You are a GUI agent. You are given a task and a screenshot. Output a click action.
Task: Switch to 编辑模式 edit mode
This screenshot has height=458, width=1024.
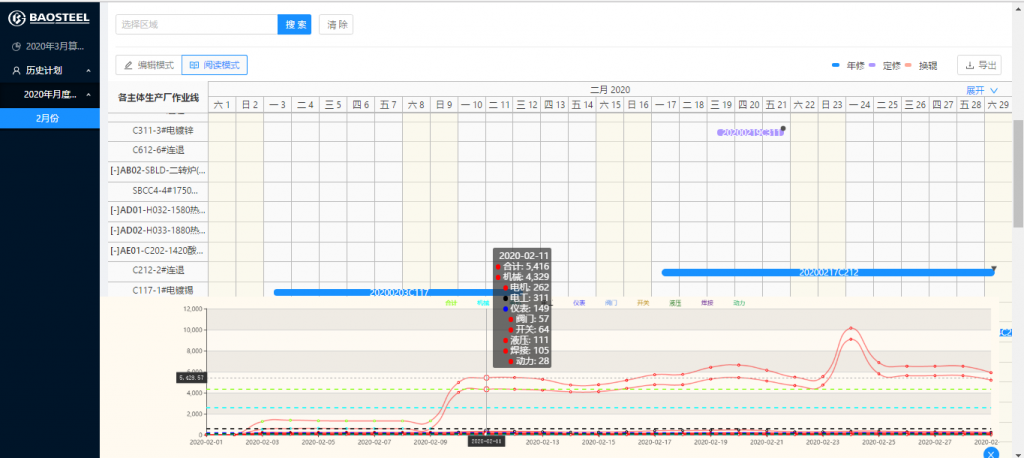[x=148, y=65]
